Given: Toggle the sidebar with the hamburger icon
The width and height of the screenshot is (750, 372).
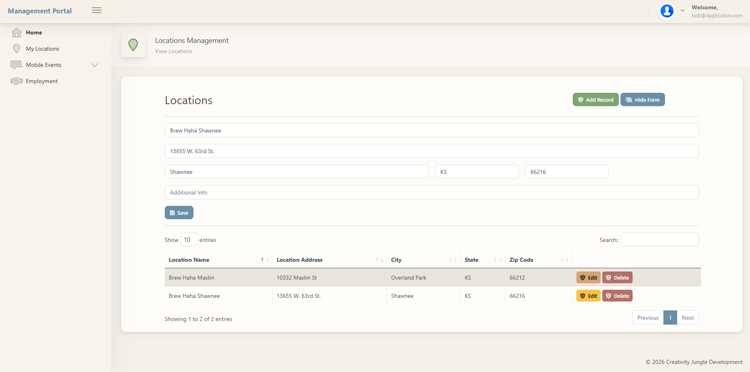Looking at the screenshot, I should coord(97,10).
